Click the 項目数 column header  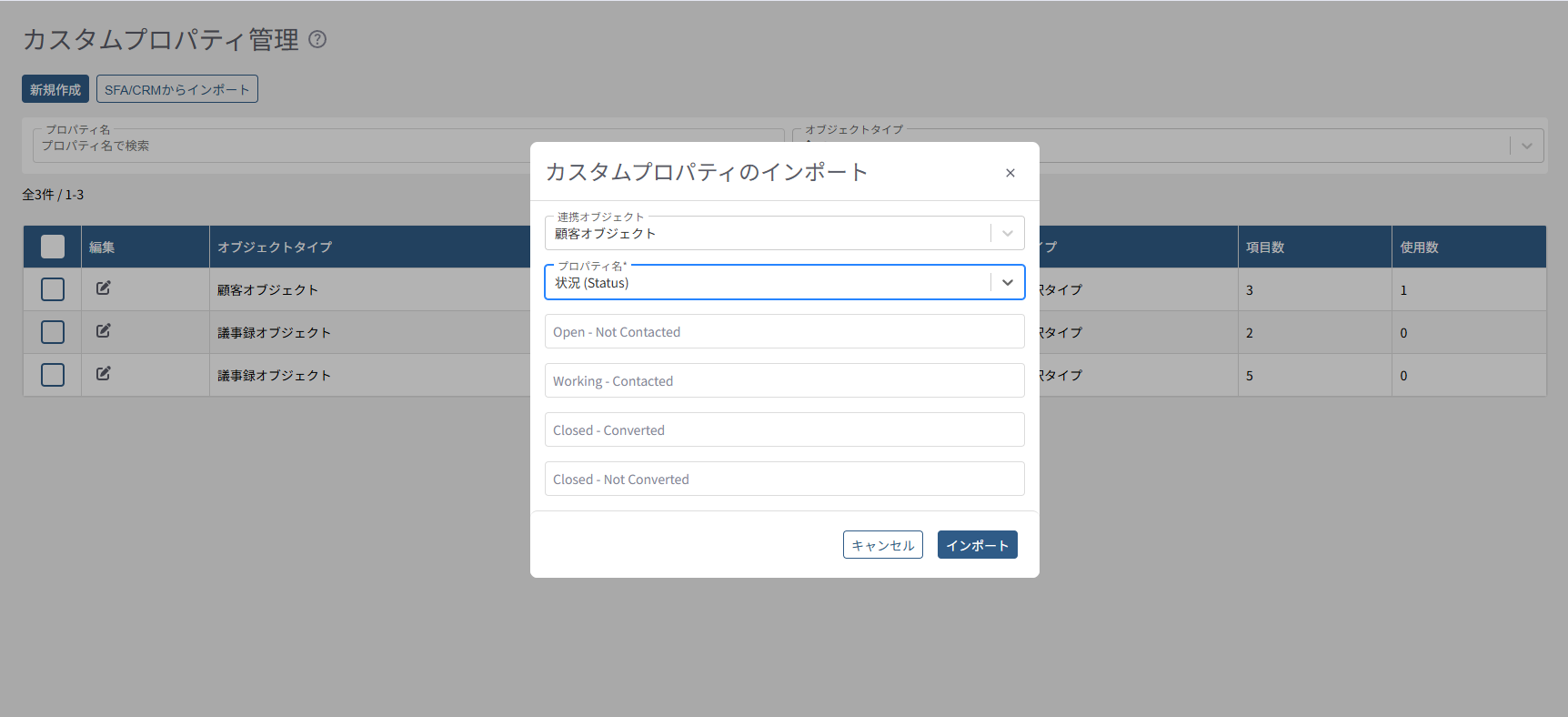[x=1264, y=247]
